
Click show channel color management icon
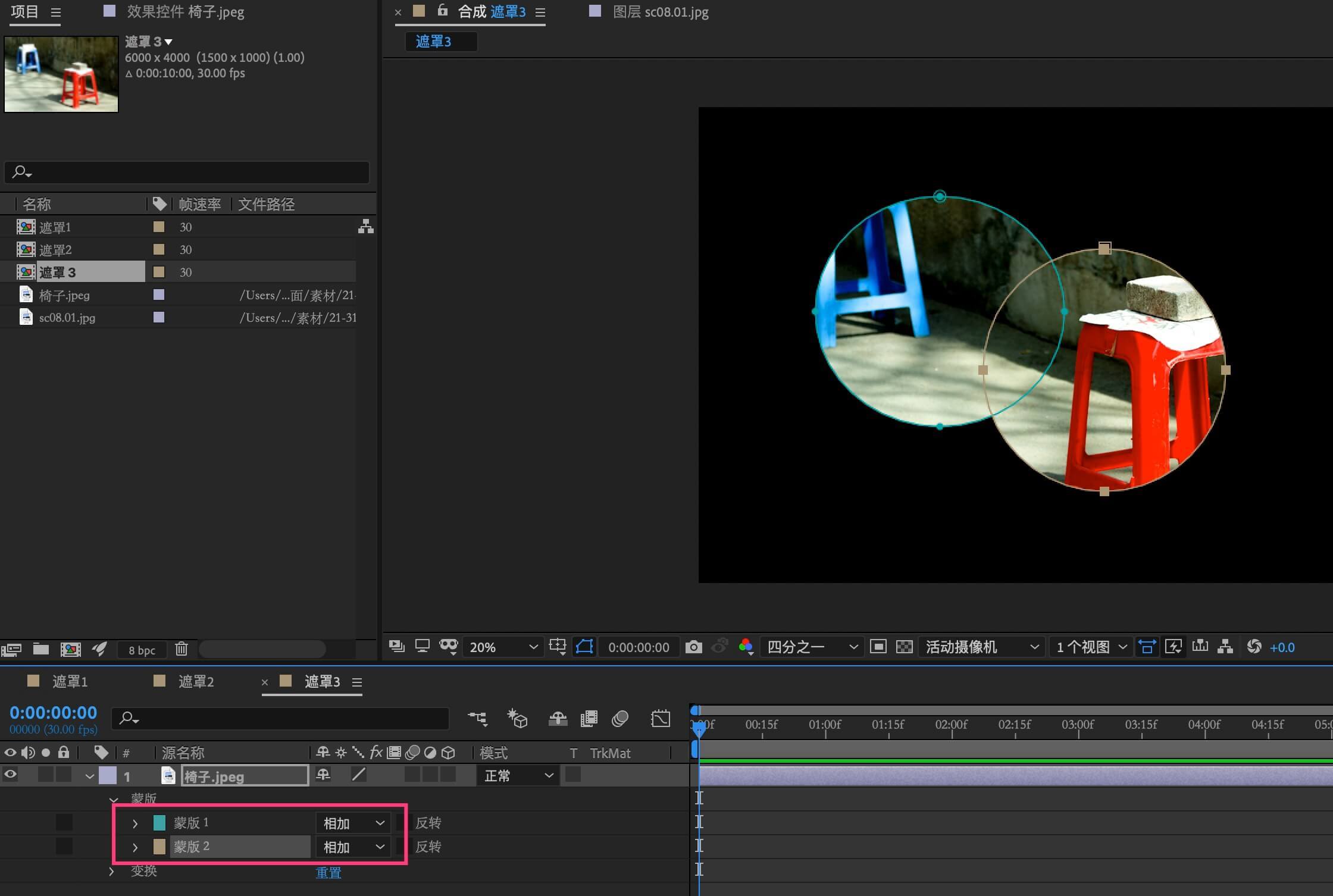(x=746, y=647)
